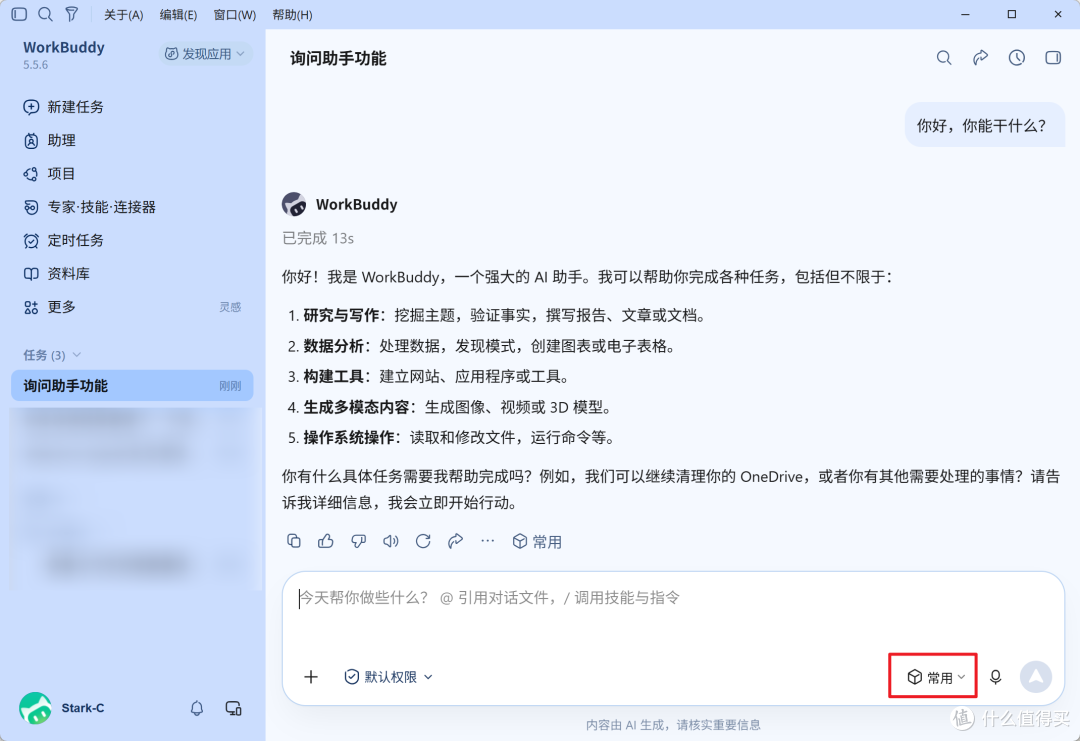Click the user message 你好，你能干什么？

click(985, 125)
